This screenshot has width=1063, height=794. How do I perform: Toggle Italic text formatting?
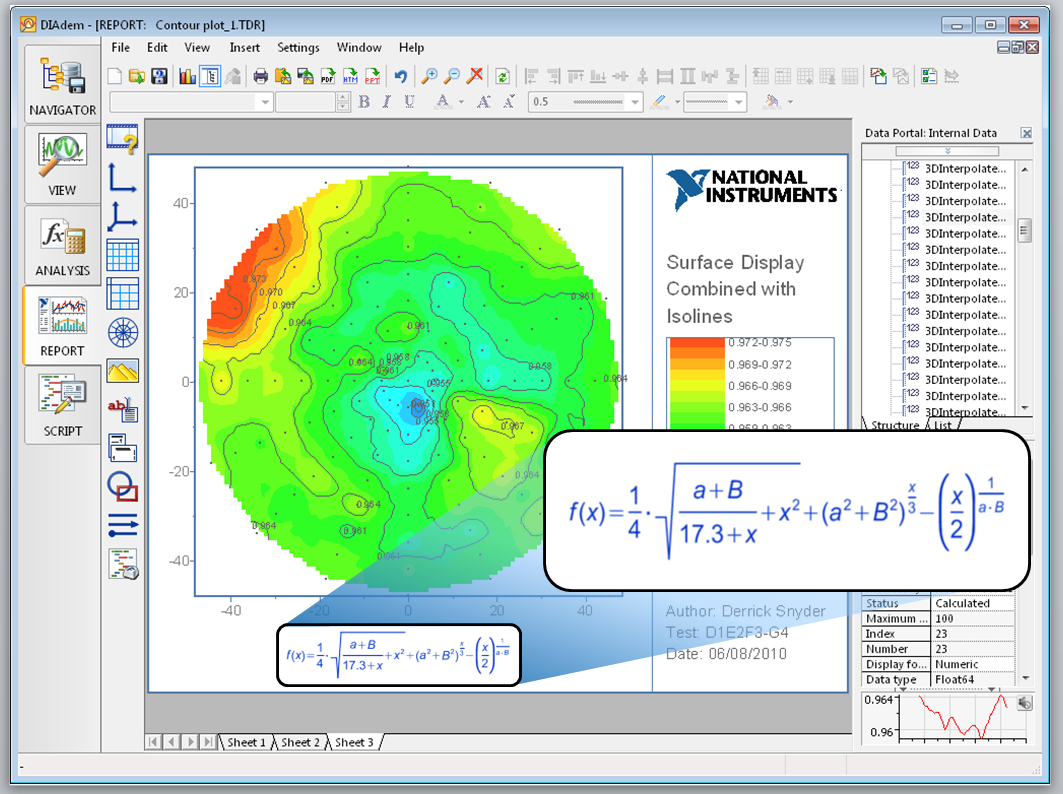pyautogui.click(x=386, y=102)
